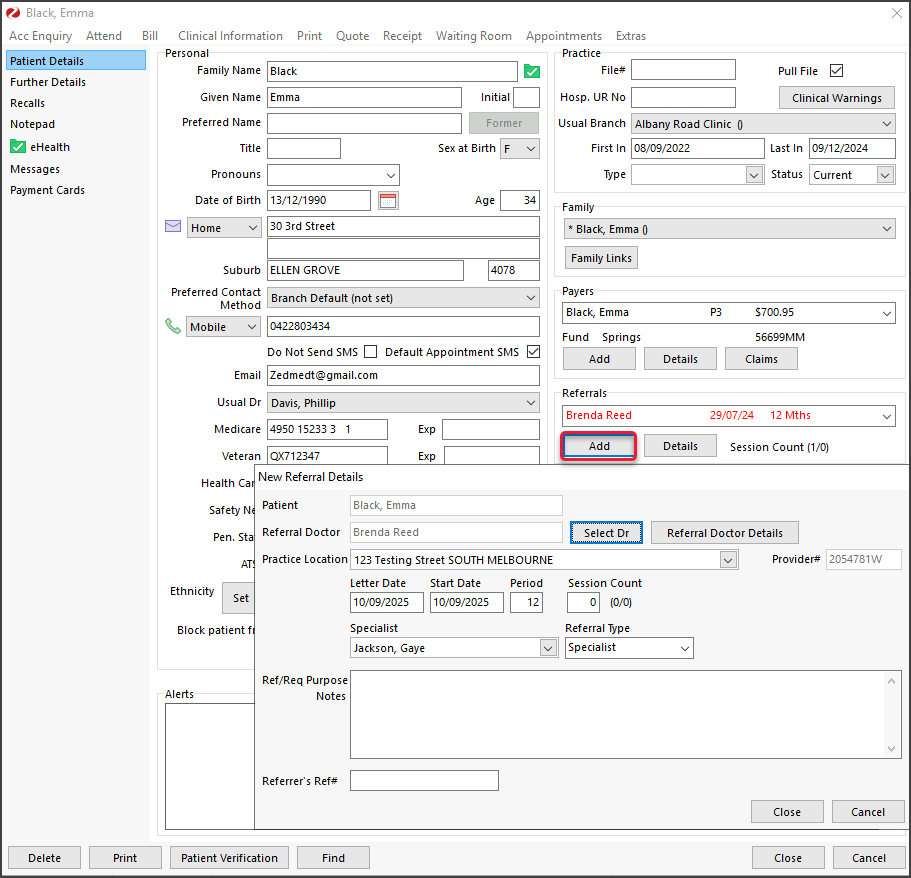Click the app icon in title bar
Viewport: 911px width, 878px height.
(13, 13)
